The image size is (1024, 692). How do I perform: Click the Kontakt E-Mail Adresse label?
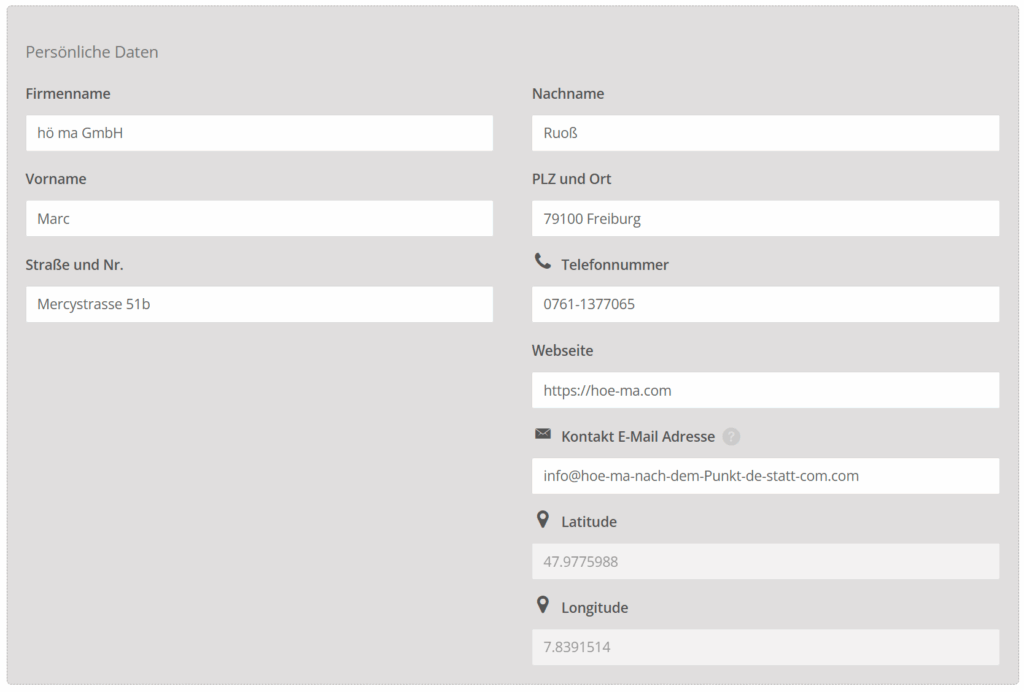638,436
